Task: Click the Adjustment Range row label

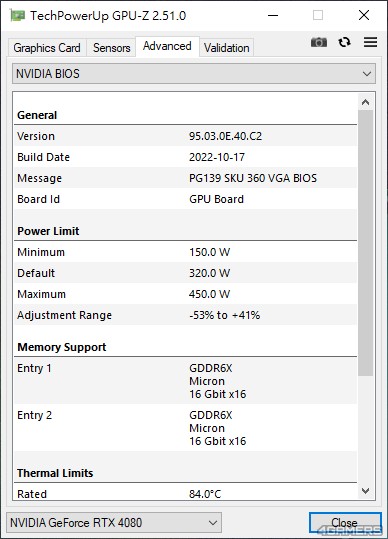Action: click(x=64, y=315)
